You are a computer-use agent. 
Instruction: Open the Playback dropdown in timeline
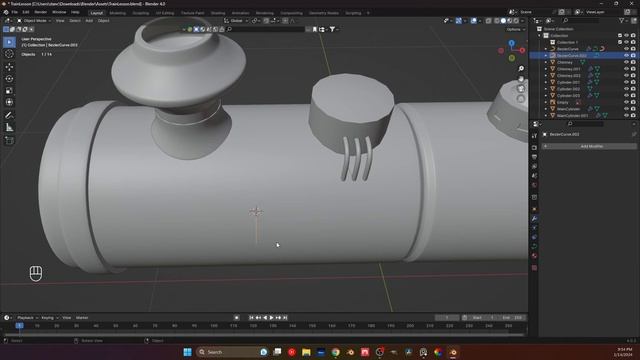(27, 318)
